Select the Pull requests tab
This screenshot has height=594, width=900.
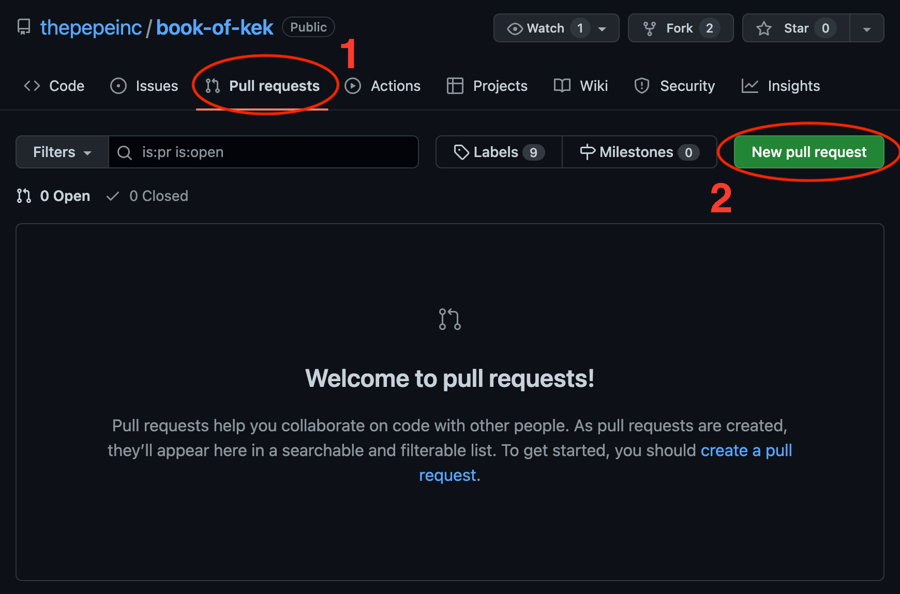tap(262, 86)
